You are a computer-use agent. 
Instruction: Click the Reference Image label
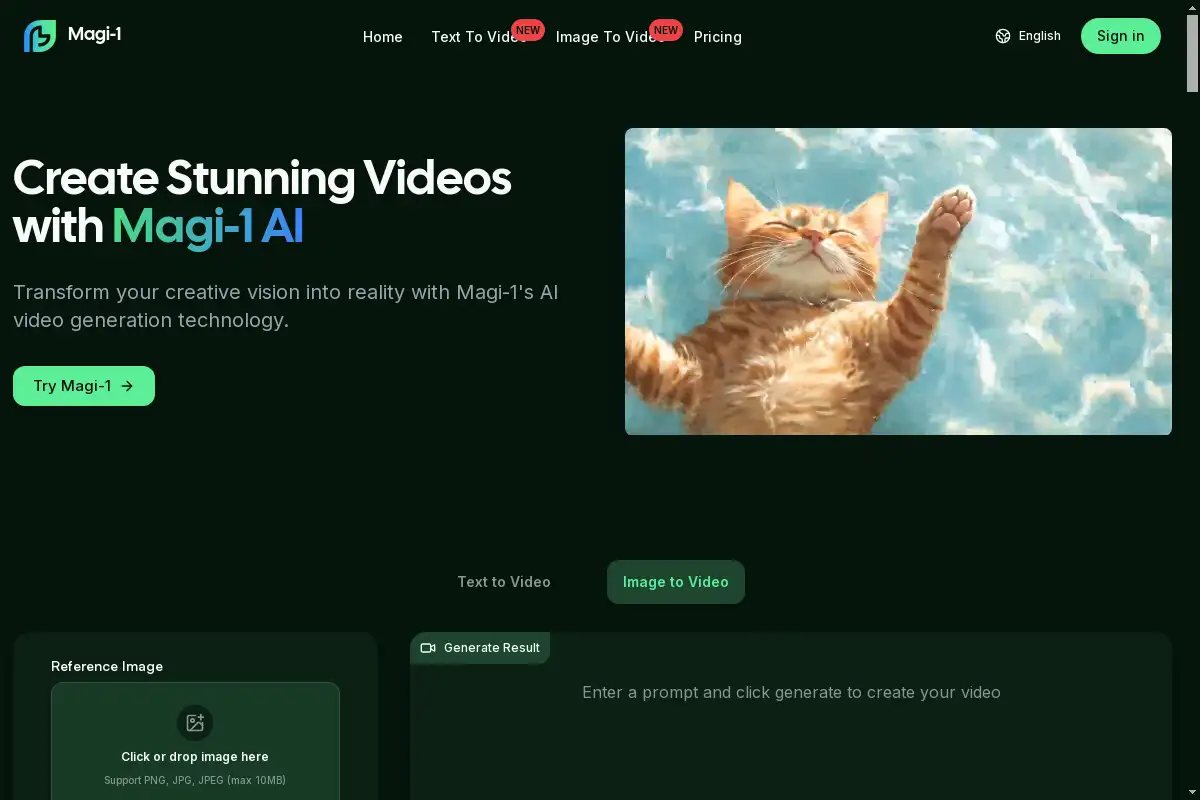pyautogui.click(x=107, y=666)
